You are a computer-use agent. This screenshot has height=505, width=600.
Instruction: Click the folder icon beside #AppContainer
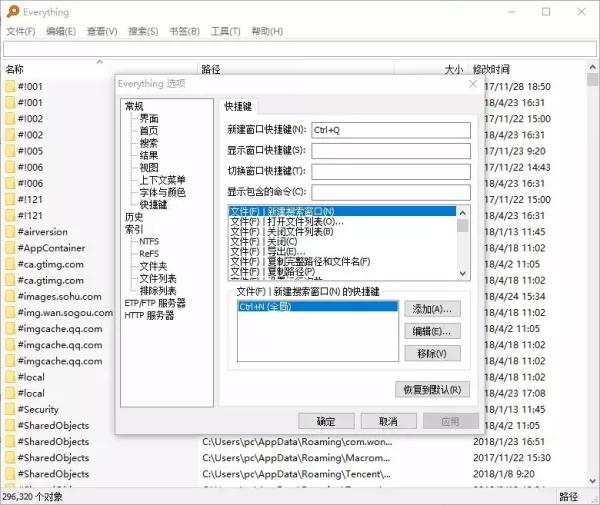tap(10, 248)
